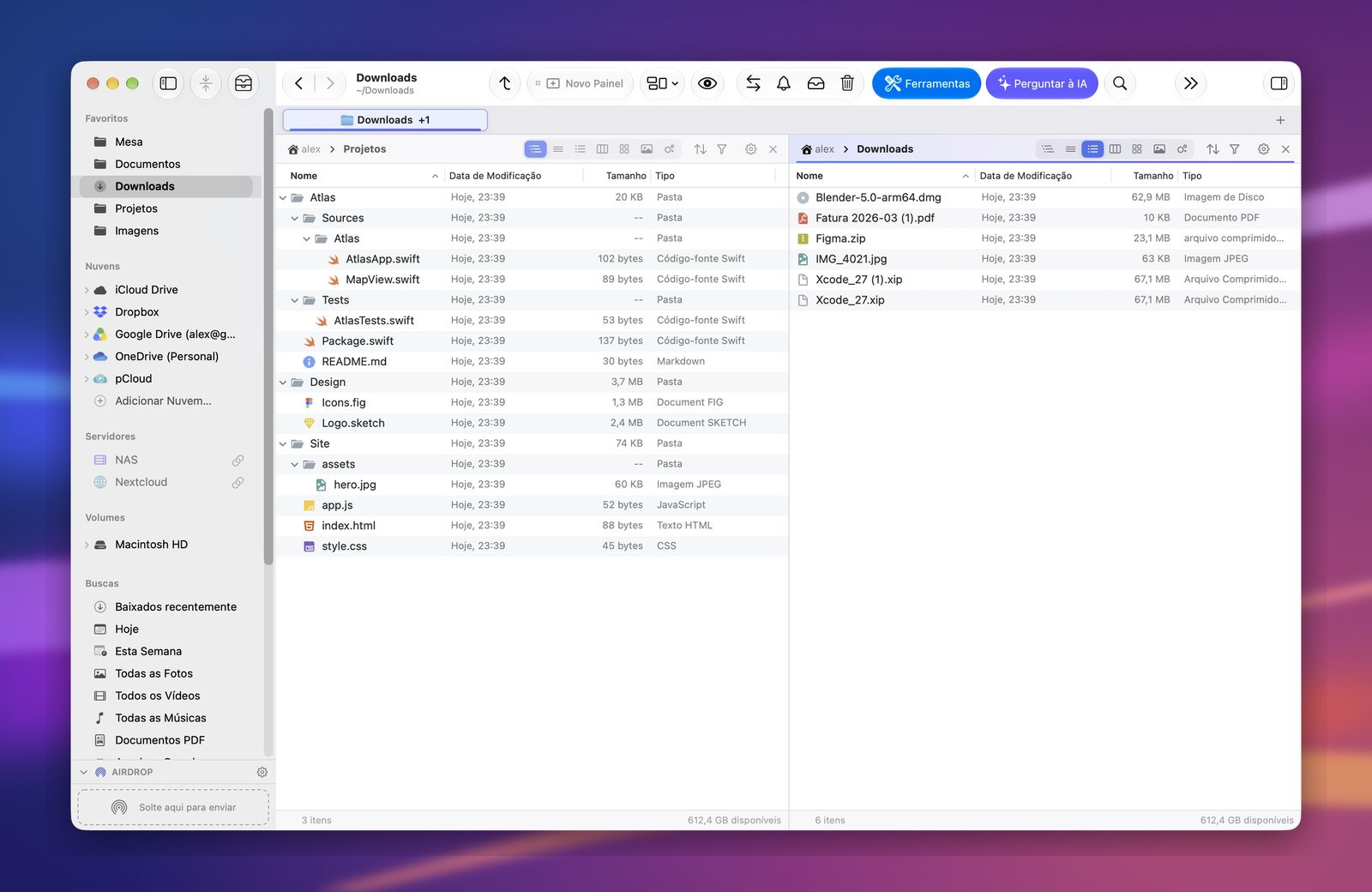
Task: Select the Downloads +1 tab
Action: [x=385, y=120]
